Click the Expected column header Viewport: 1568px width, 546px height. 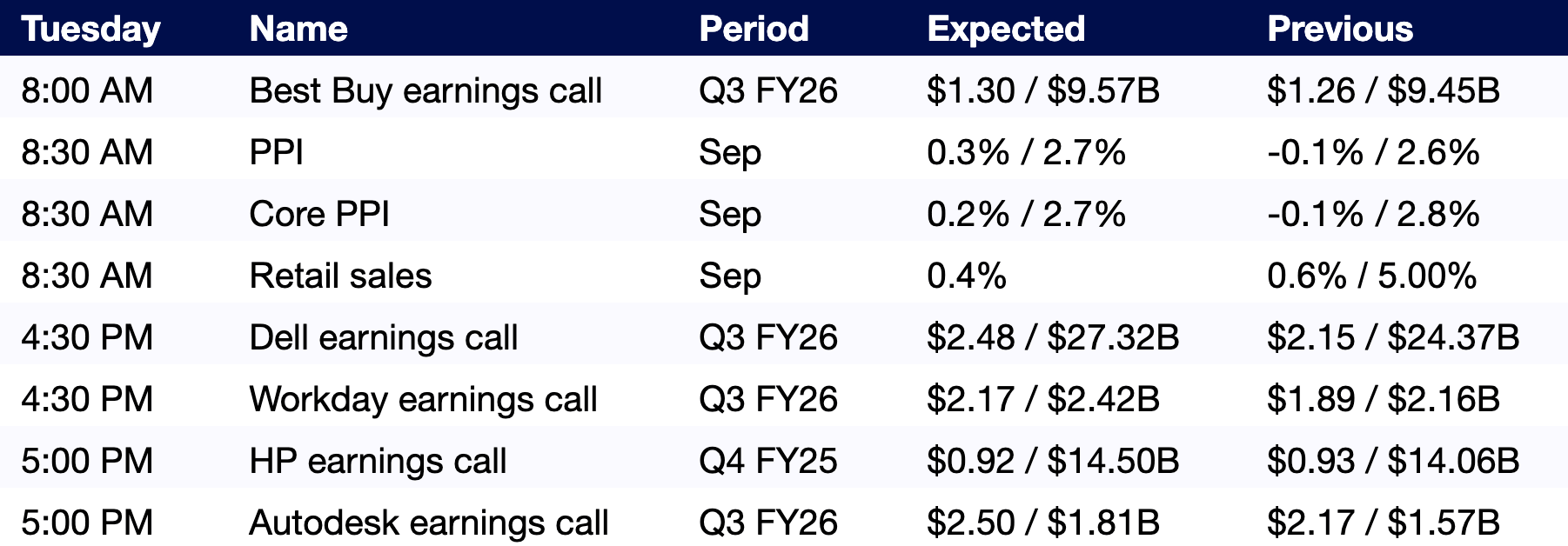[1006, 29]
